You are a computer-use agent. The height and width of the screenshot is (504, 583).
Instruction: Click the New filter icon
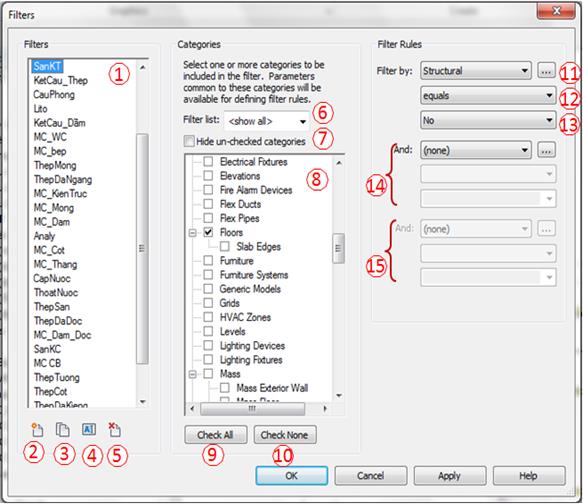point(37,430)
